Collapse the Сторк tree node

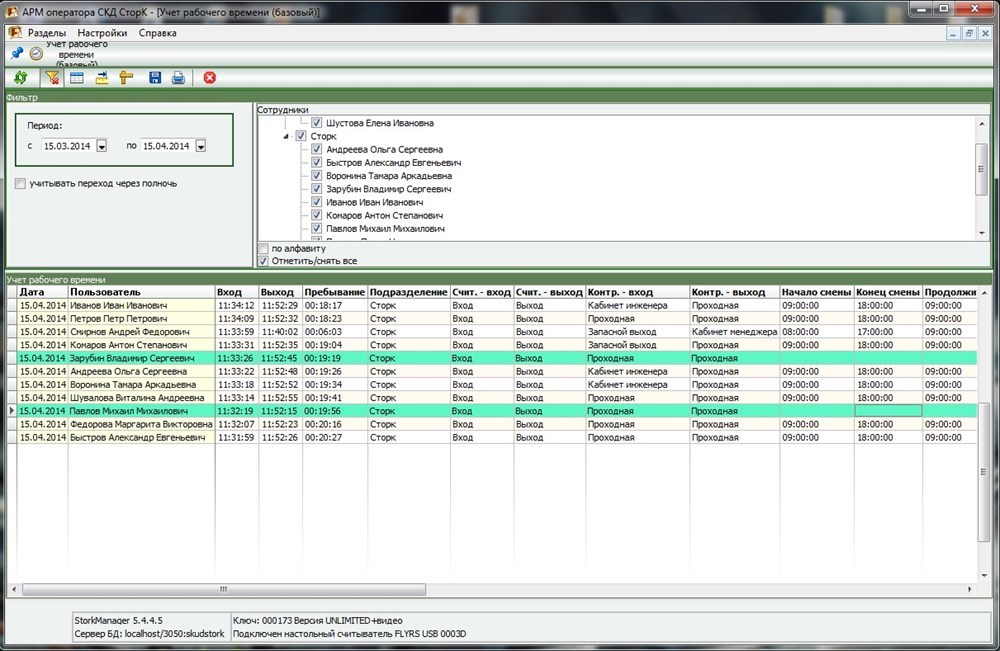point(286,136)
